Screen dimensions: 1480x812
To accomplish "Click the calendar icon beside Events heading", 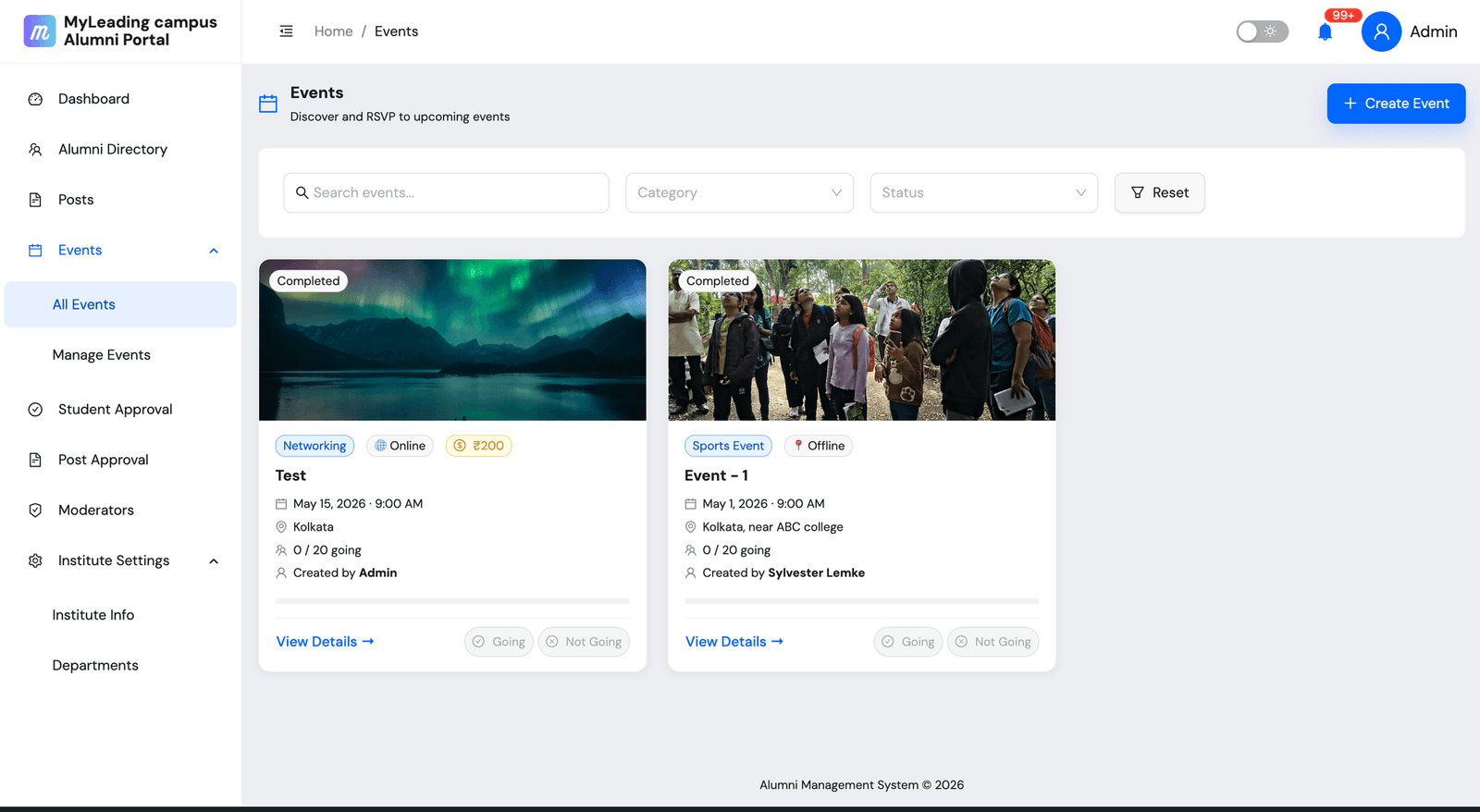I will (268, 104).
